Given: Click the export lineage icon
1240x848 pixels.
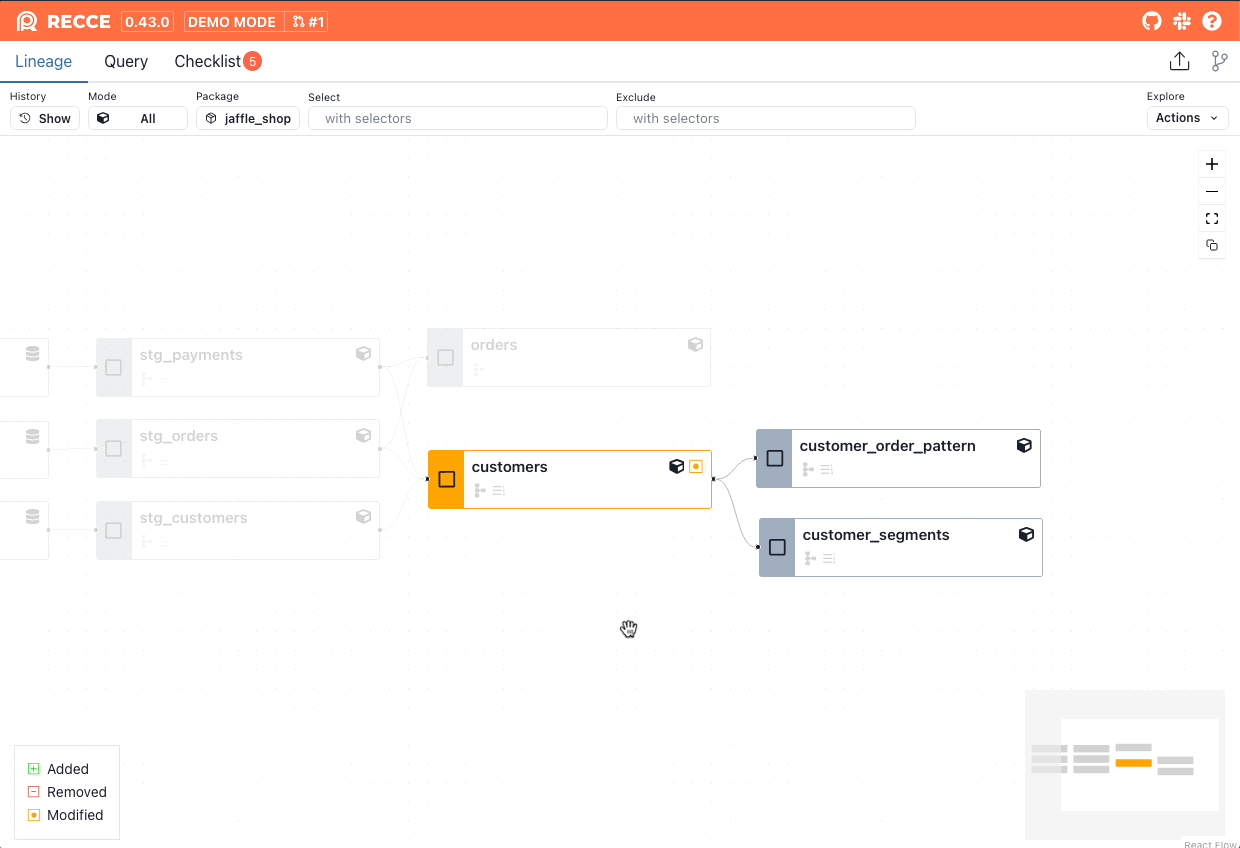Looking at the screenshot, I should click(1179, 61).
